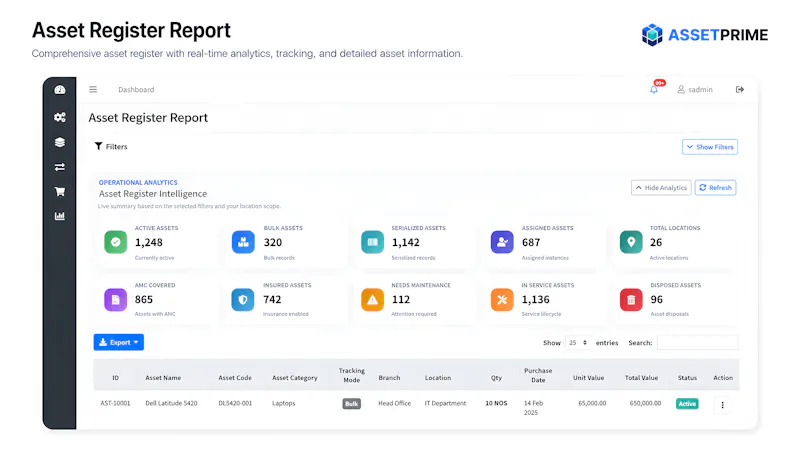Click the Filters funnel icon
800x450 pixels.
[x=98, y=146]
